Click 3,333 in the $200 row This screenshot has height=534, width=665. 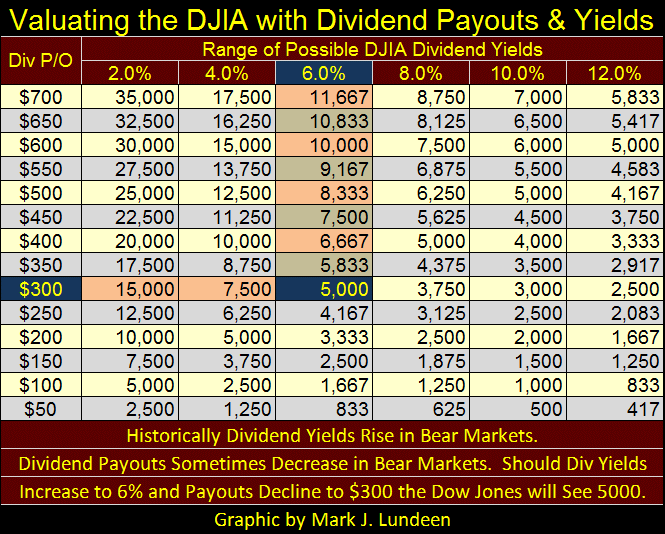[324, 336]
